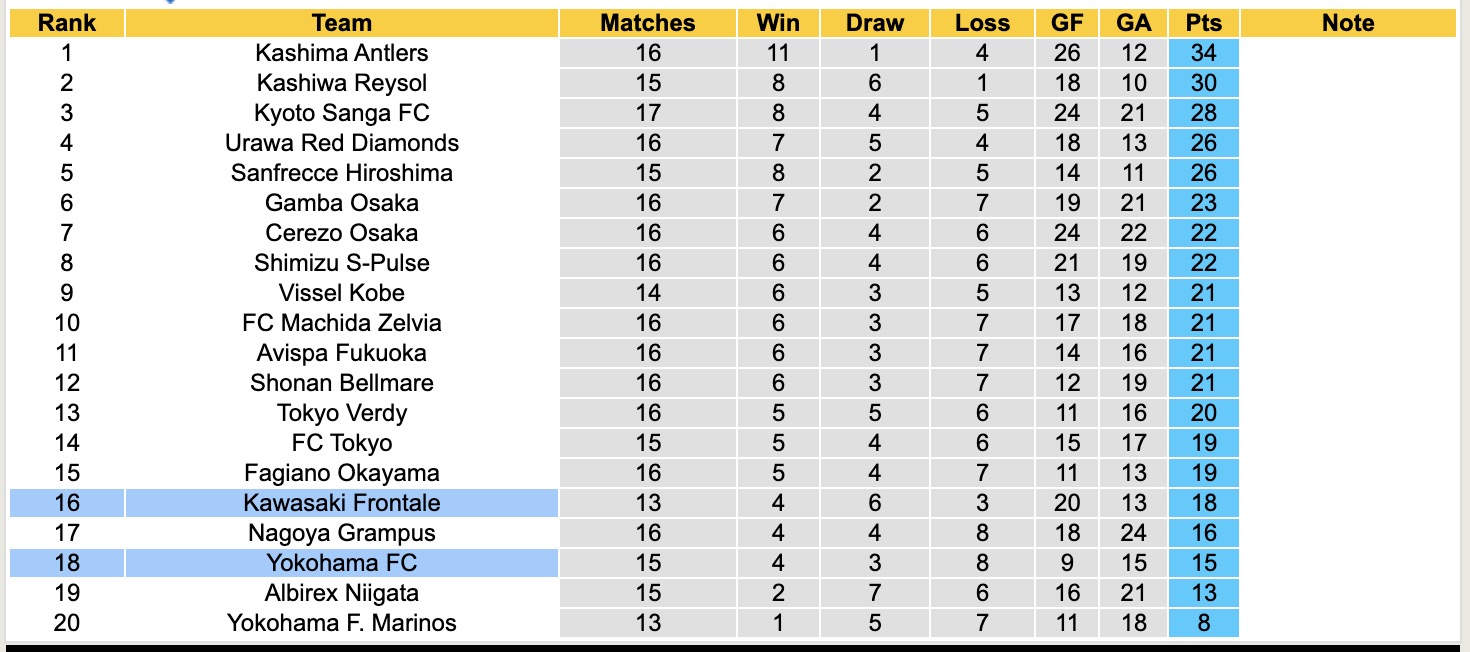
Task: Click the Albirex Niigata team name
Action: (x=341, y=593)
